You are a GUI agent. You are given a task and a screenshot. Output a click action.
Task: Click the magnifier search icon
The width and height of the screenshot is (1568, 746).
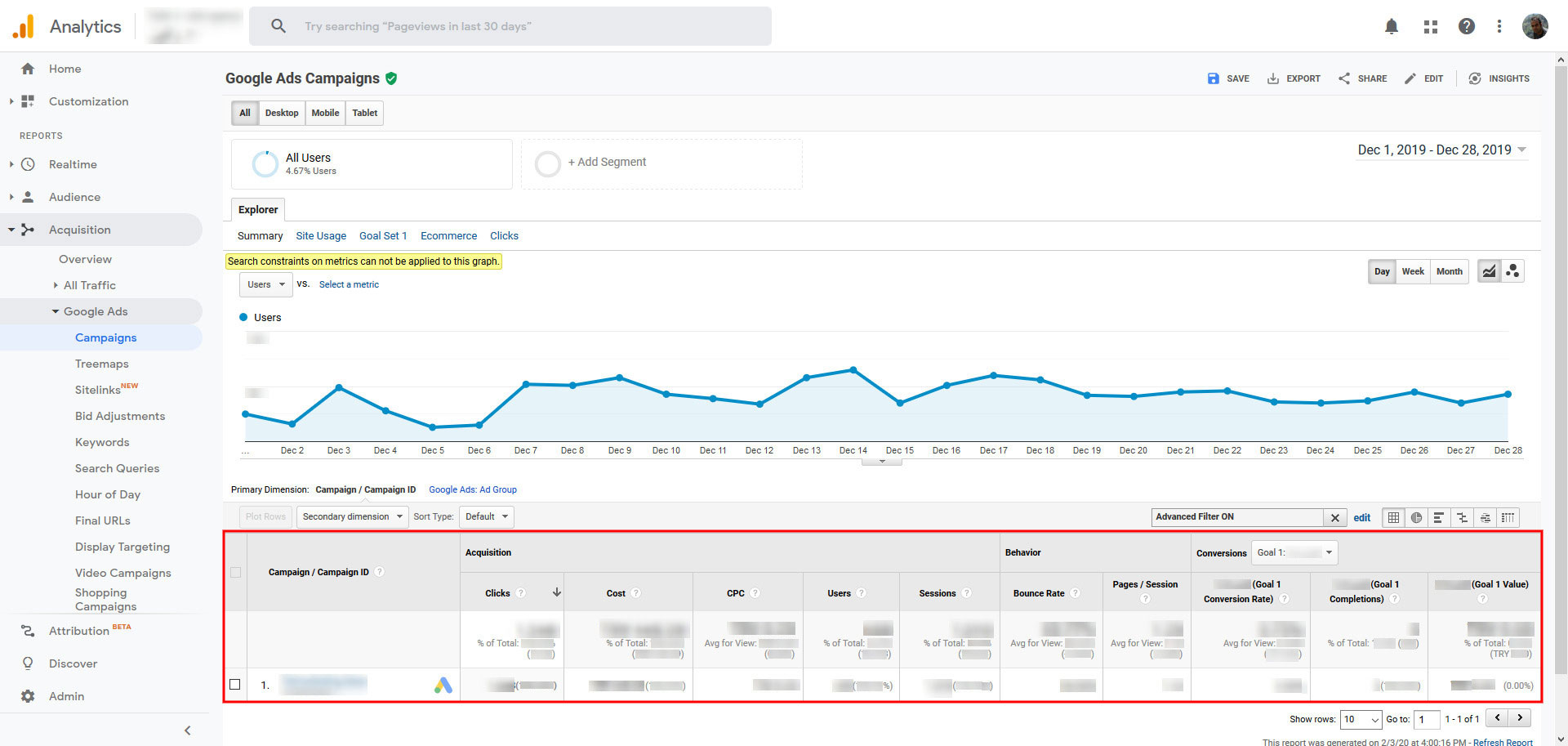coord(278,26)
